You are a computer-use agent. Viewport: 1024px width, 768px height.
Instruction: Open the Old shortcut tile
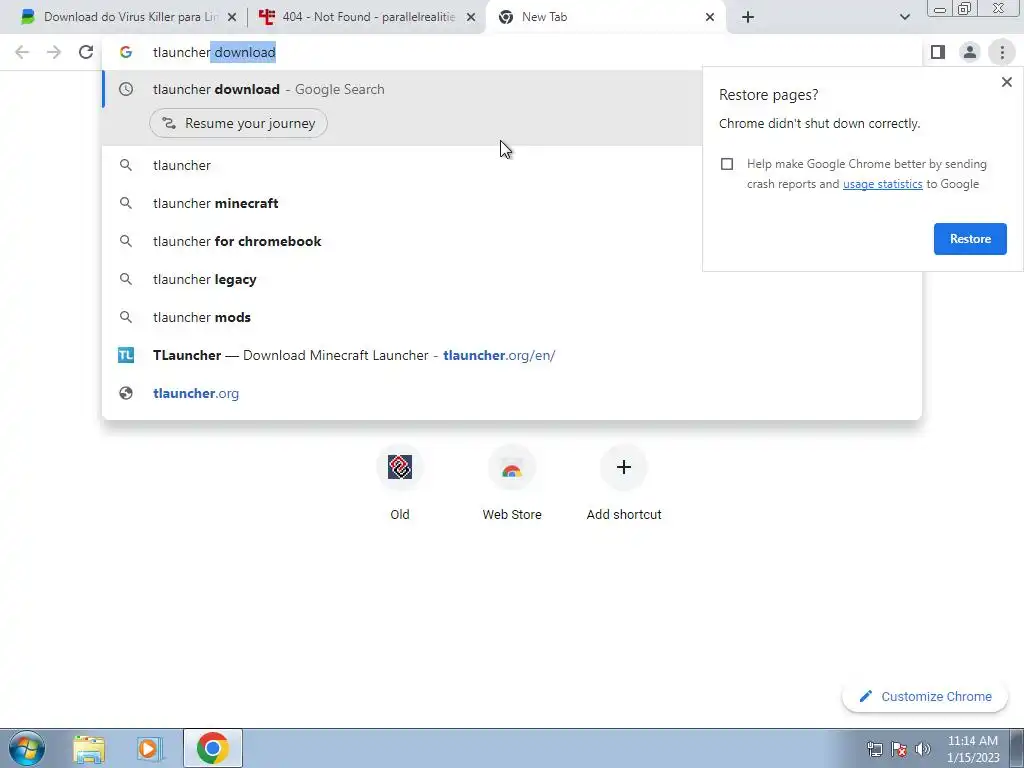pos(400,483)
